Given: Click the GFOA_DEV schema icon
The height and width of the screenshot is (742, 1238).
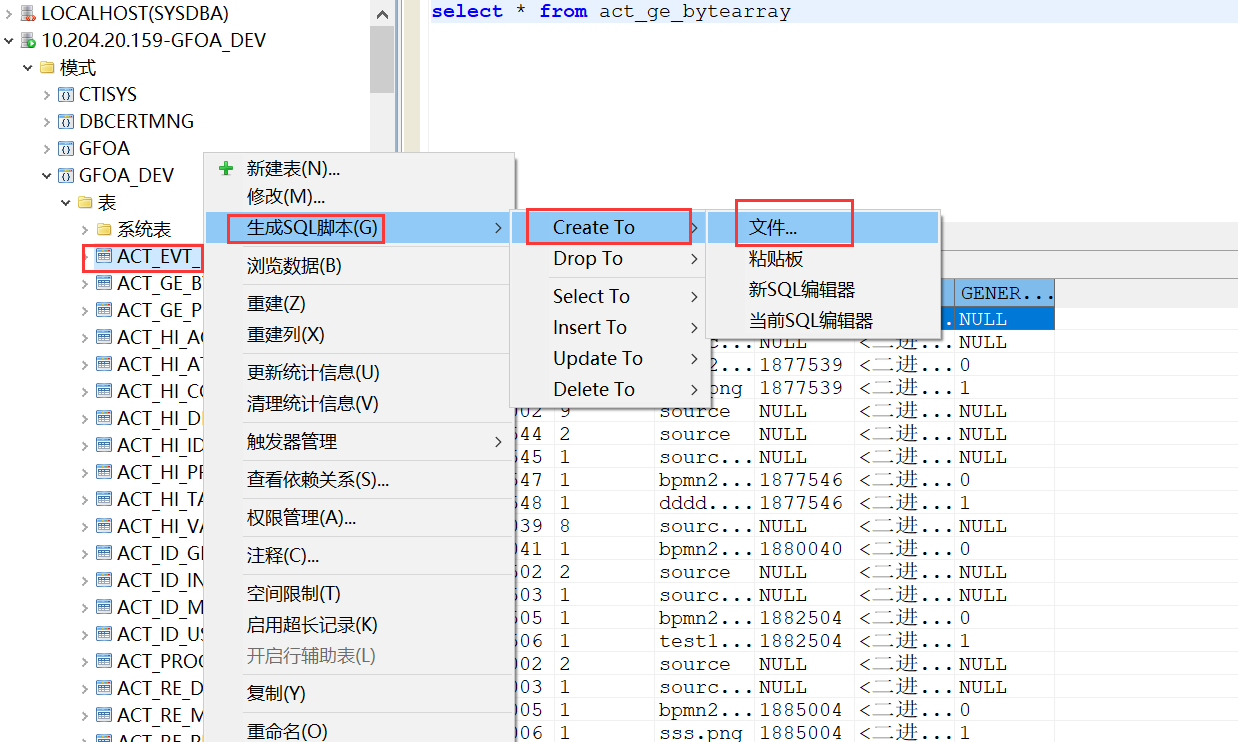Looking at the screenshot, I should (66, 176).
